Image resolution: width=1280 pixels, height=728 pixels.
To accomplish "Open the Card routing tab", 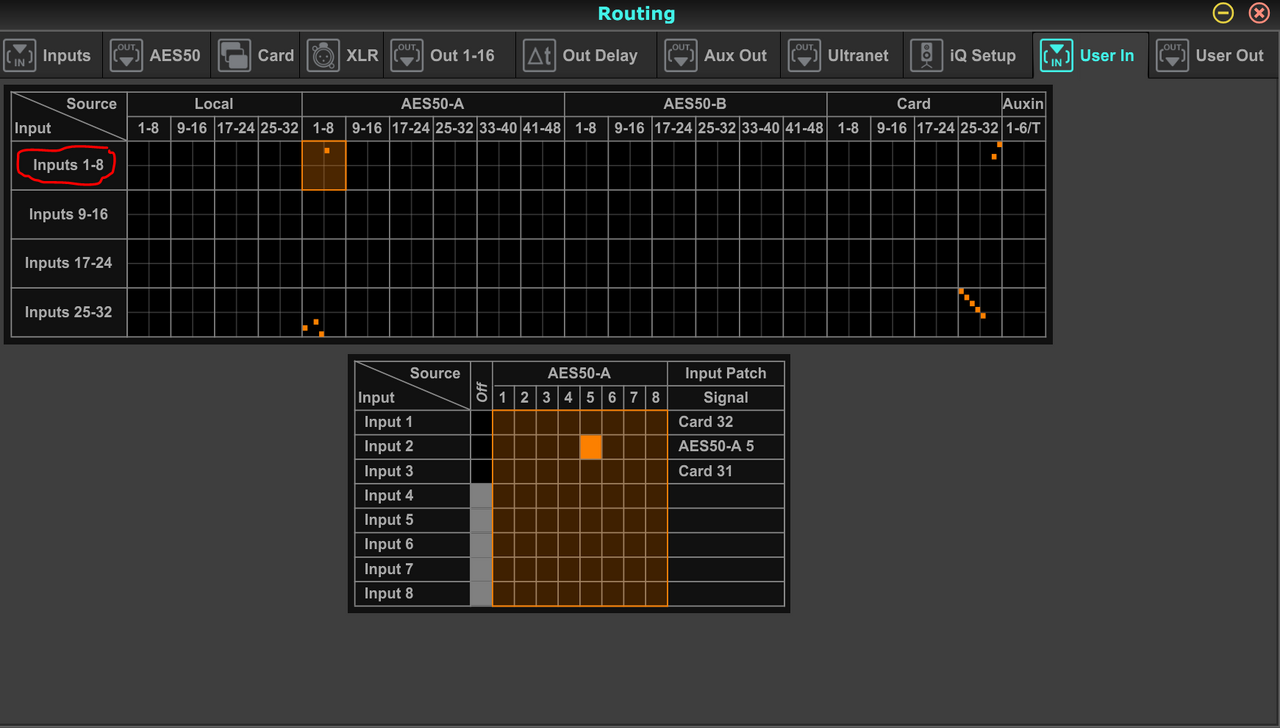I will (x=257, y=55).
